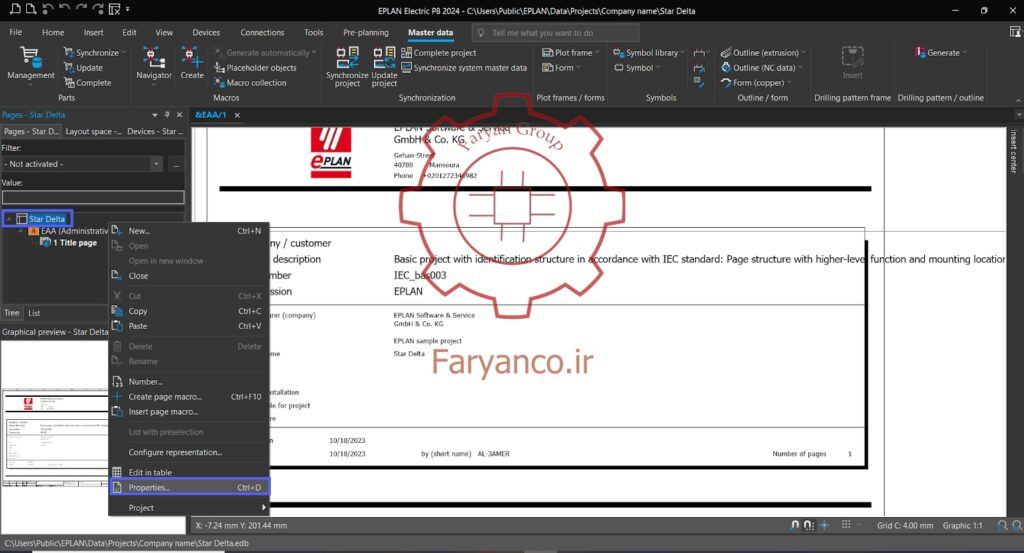This screenshot has height=553, width=1024.
Task: Collapse the Star Delta project tree node
Action: click(8, 219)
